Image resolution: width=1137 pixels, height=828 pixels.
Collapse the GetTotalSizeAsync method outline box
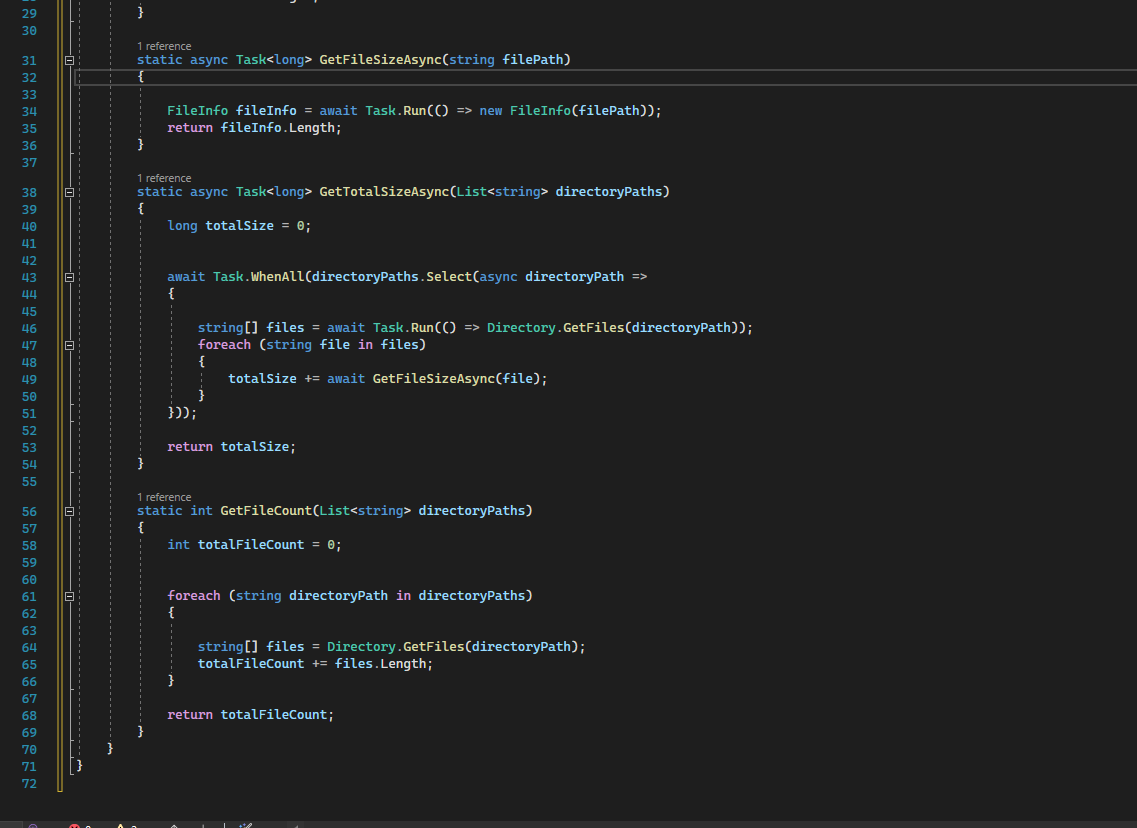coord(70,192)
